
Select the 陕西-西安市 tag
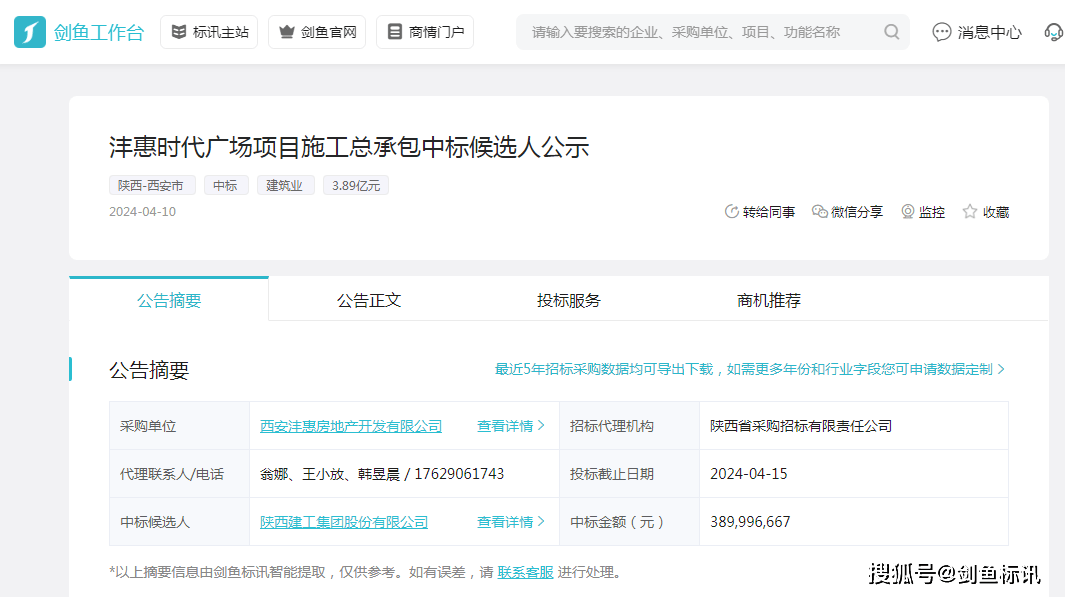click(x=151, y=185)
